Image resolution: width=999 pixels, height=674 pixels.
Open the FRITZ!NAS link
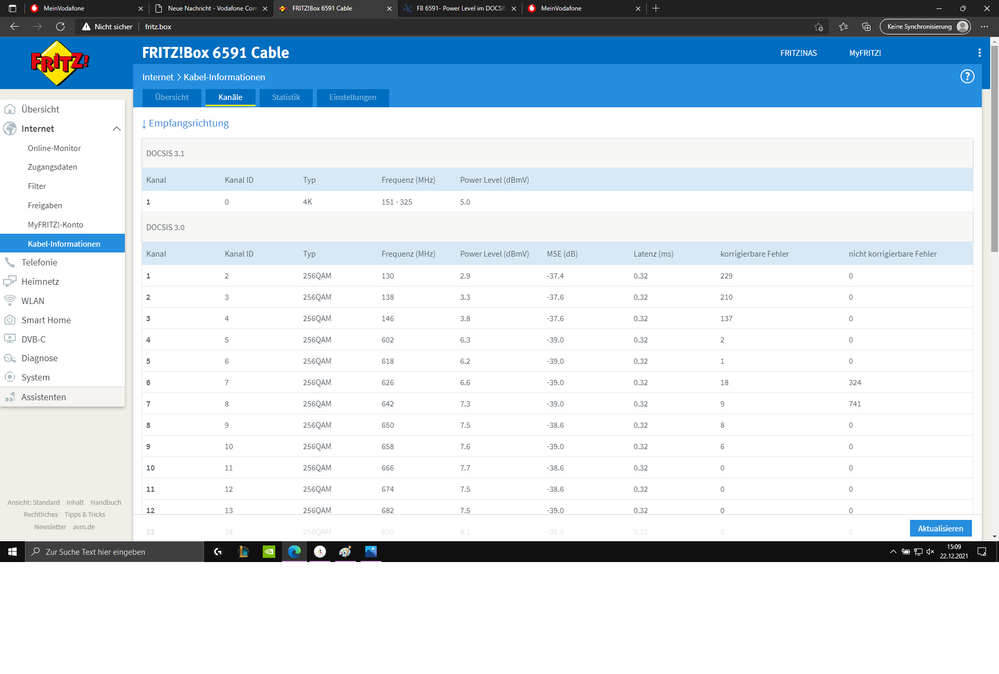pos(798,53)
